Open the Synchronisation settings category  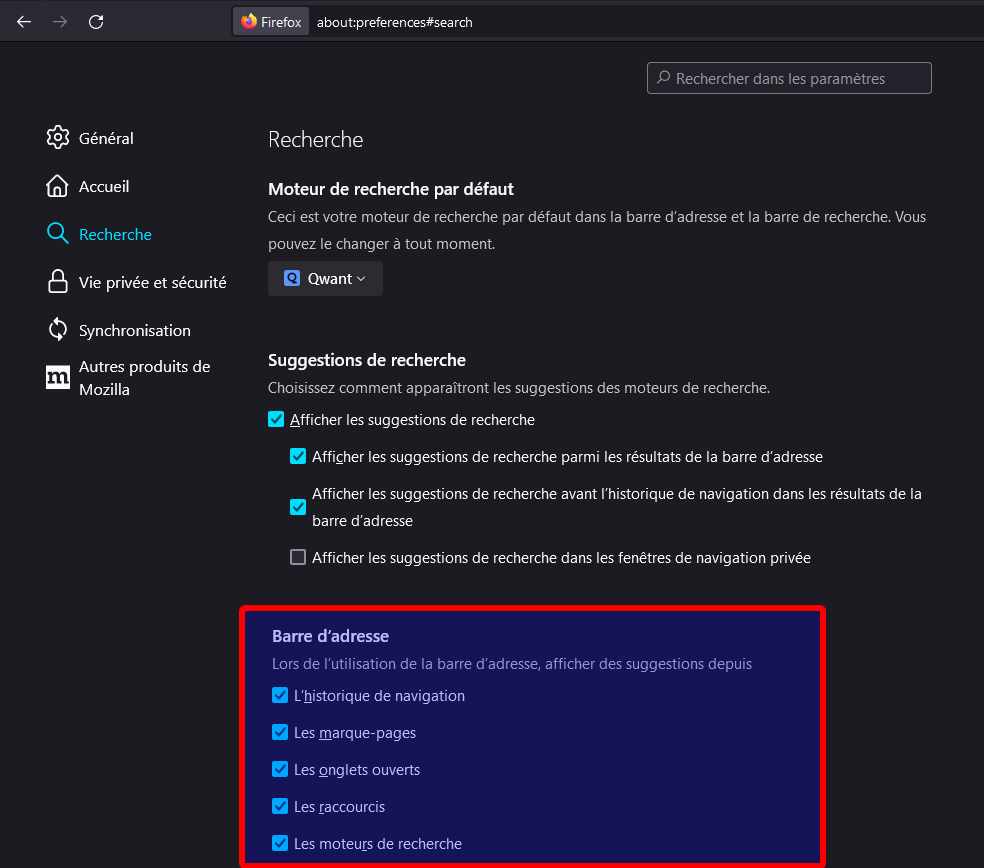[x=135, y=331]
